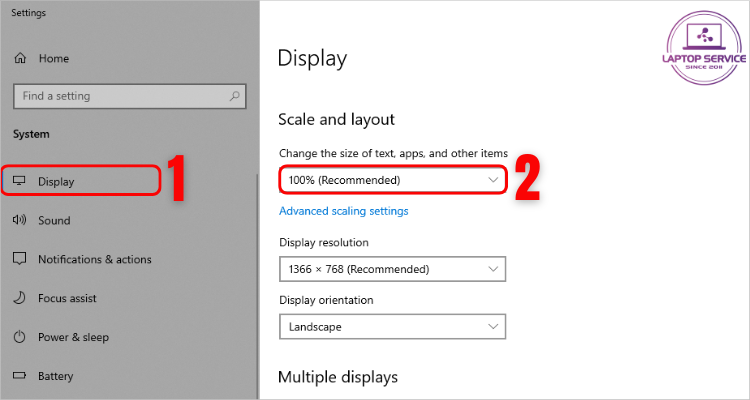
Task: Click the monitor icon beside Display
Action: [19, 181]
